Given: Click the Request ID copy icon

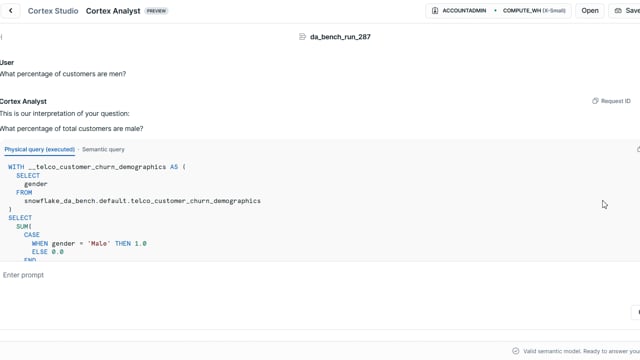Looking at the screenshot, I should 595,101.
